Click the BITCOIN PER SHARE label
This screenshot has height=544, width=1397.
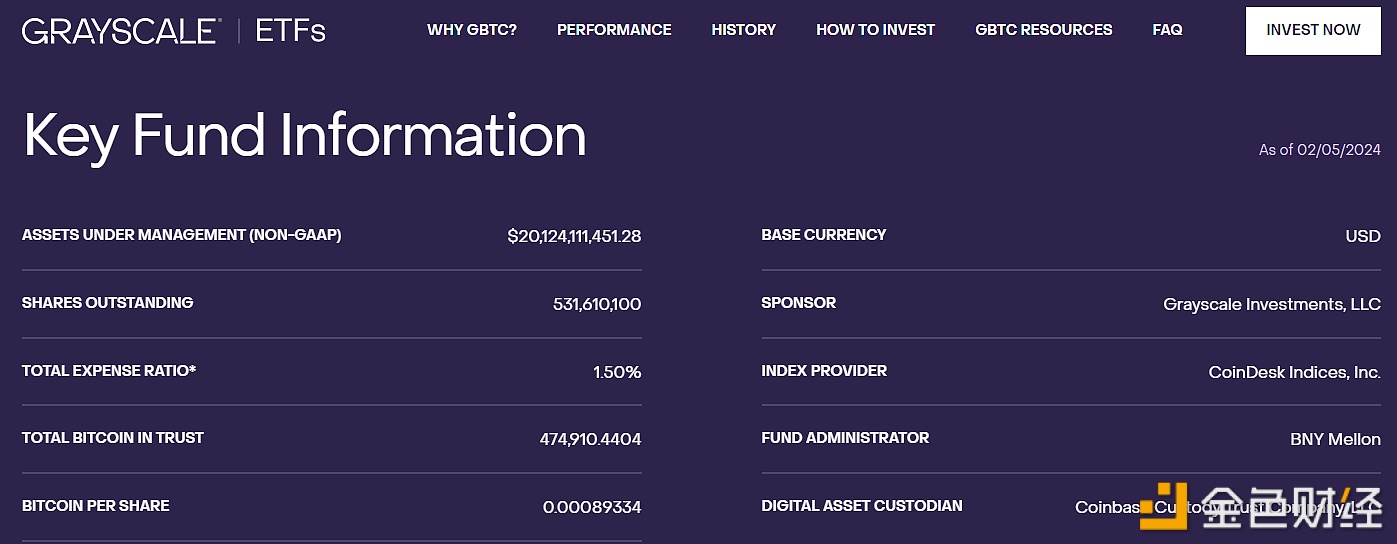tap(96, 506)
